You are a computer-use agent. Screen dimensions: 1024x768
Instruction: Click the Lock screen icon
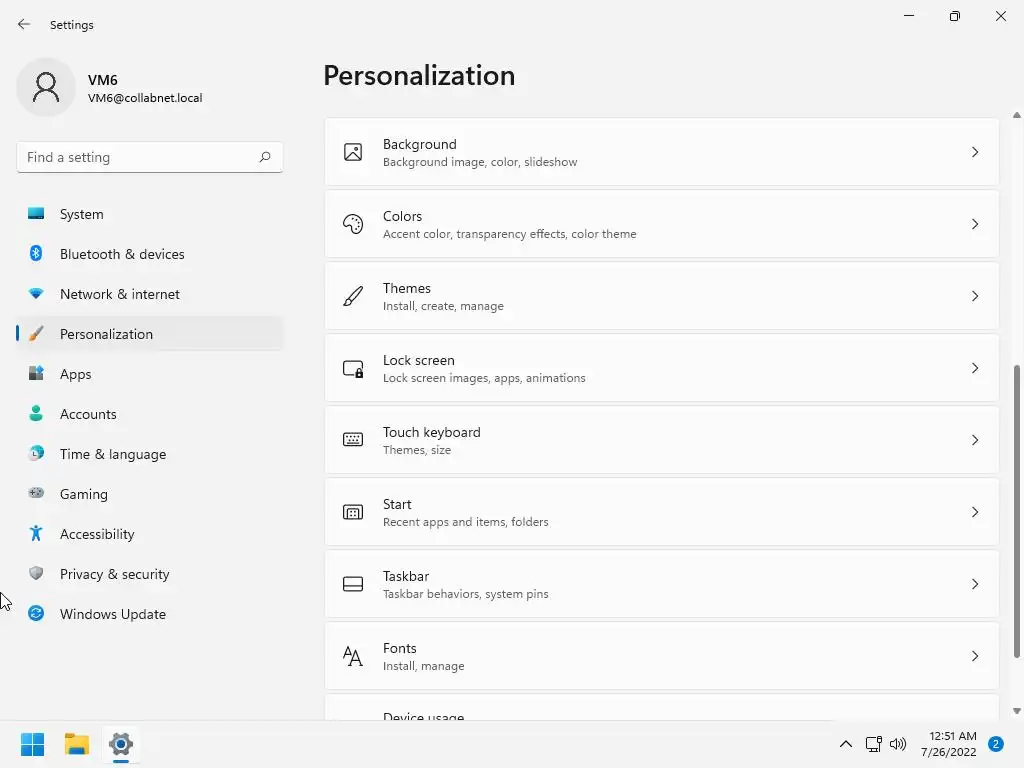353,368
